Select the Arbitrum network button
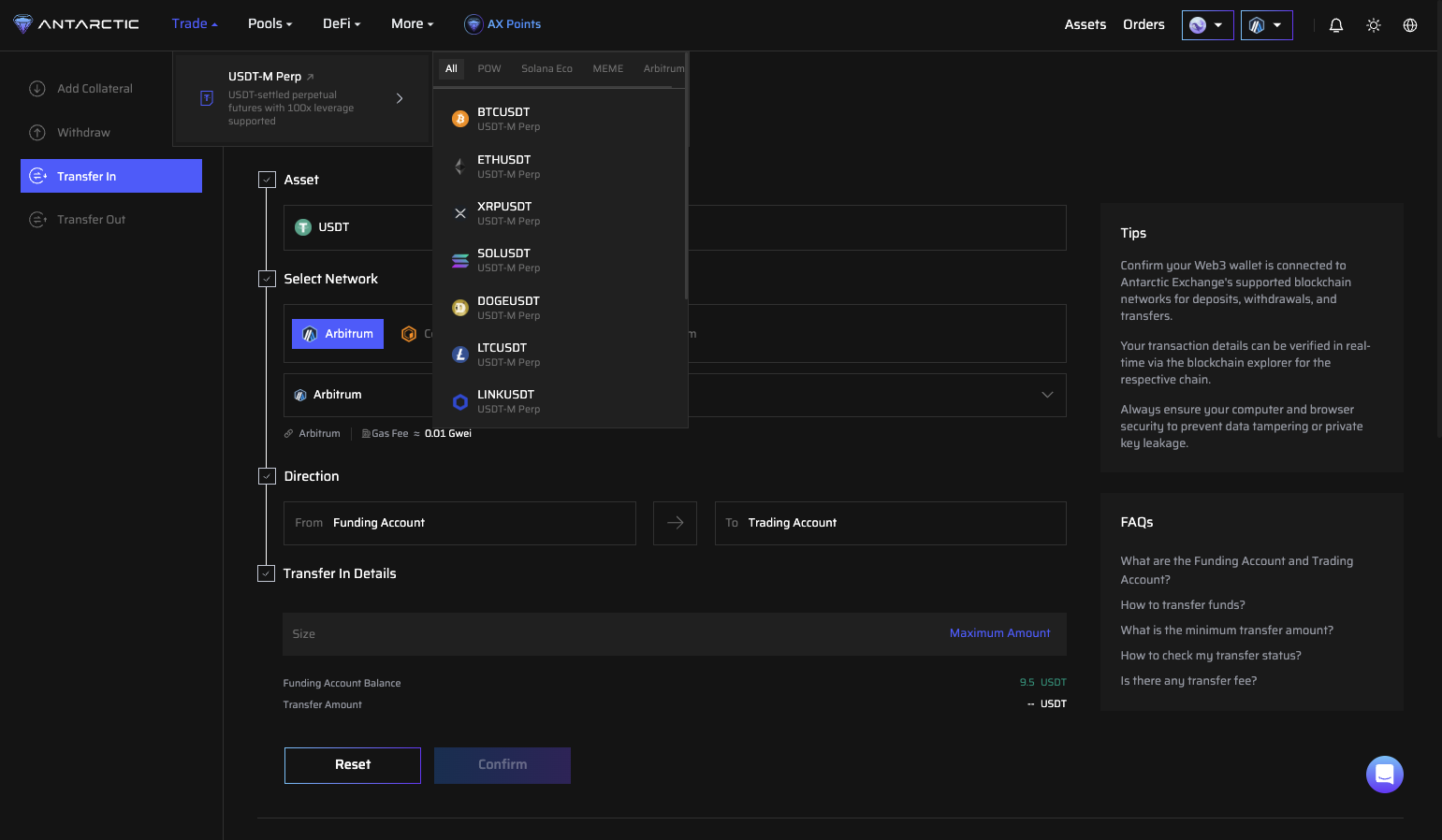Image resolution: width=1442 pixels, height=840 pixels. [x=338, y=334]
